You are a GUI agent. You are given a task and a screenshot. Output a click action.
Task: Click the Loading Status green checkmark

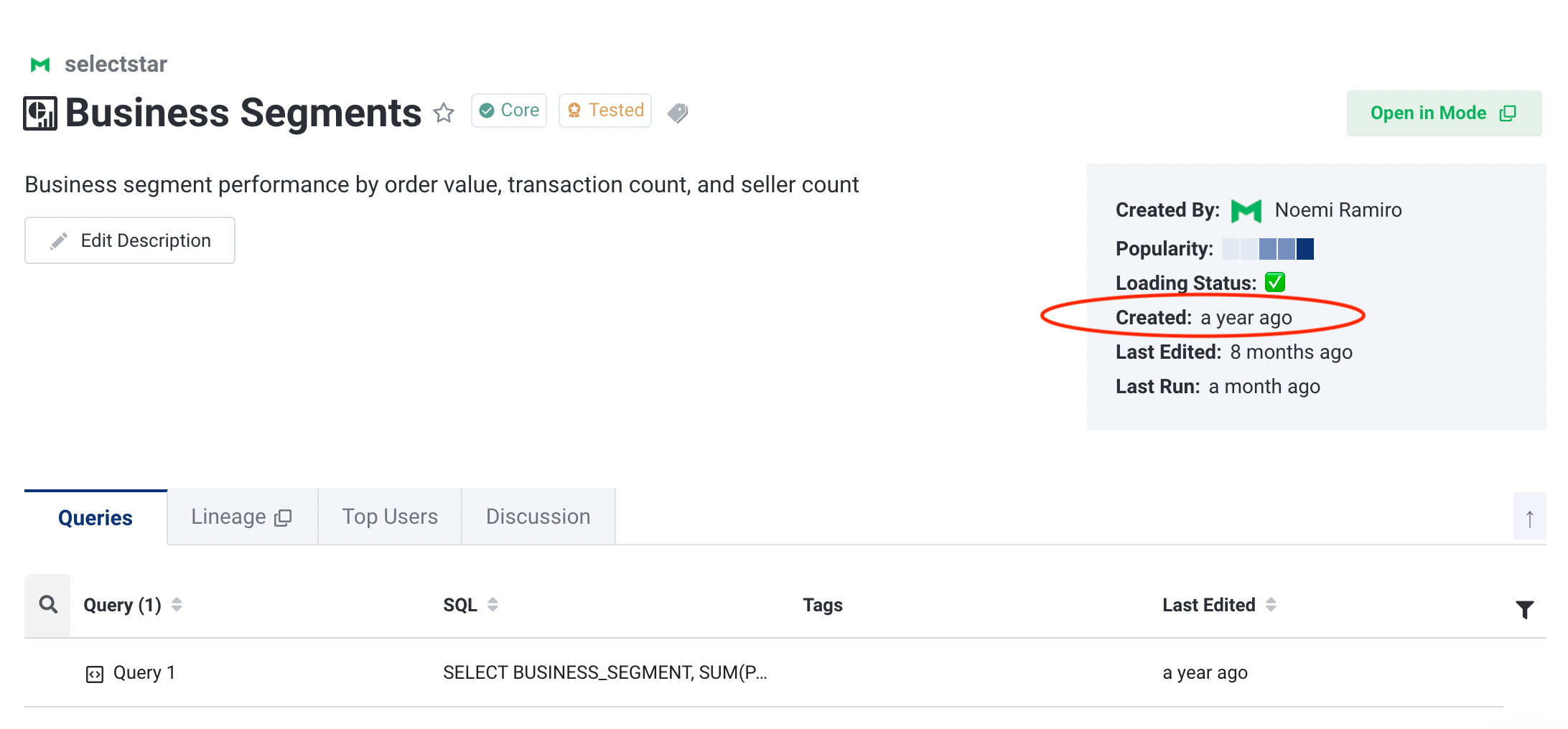coord(1275,282)
